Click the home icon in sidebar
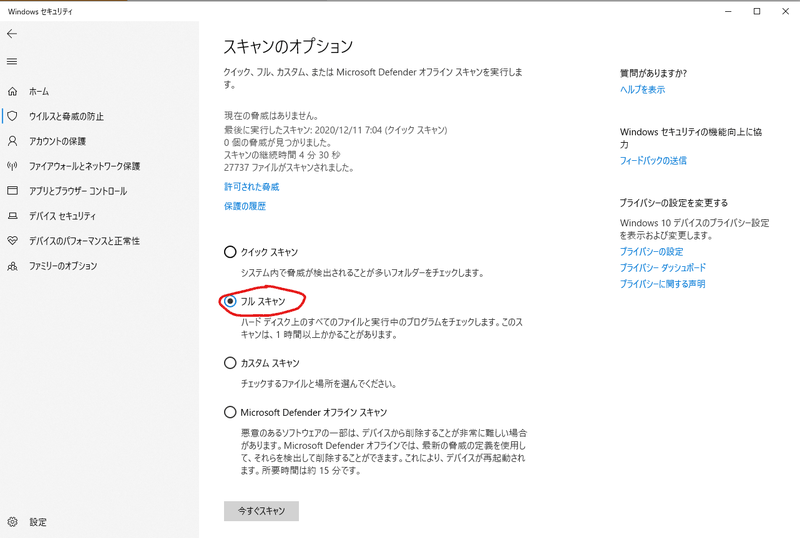Screen dimensions: 800x538 tap(12, 91)
